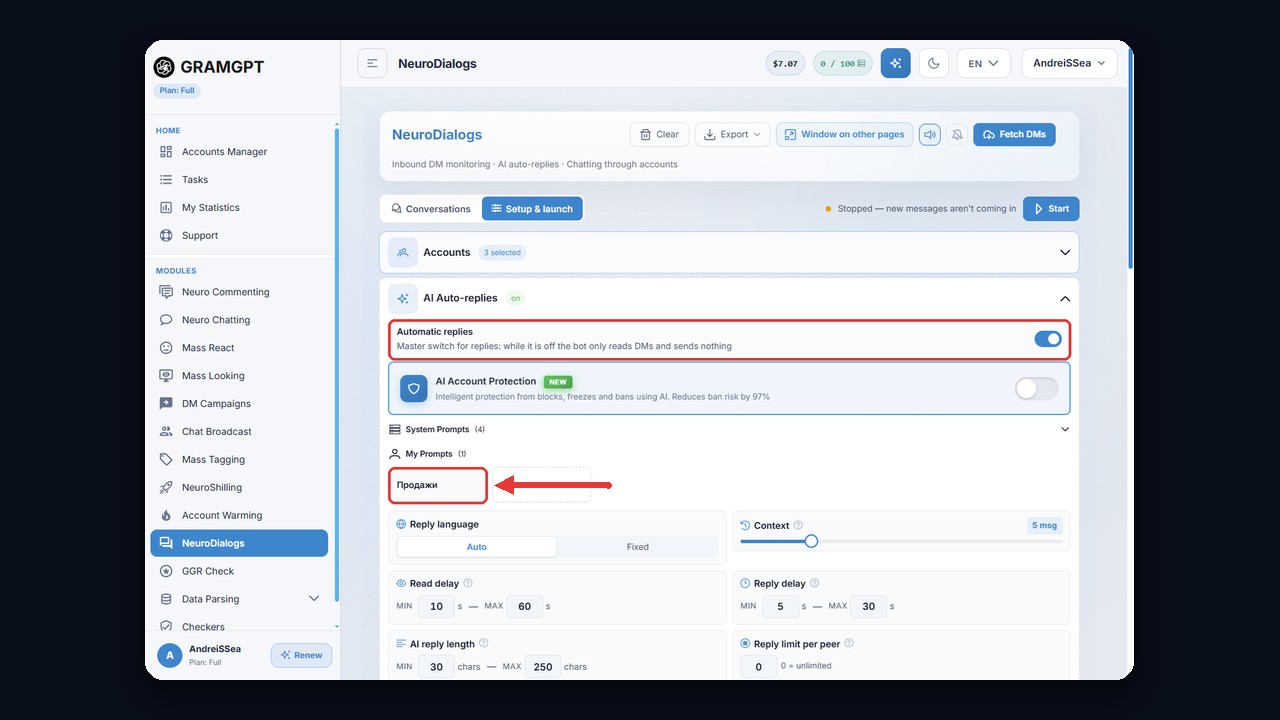
Task: Expand System Prompts chevron
Action: pos(1065,429)
